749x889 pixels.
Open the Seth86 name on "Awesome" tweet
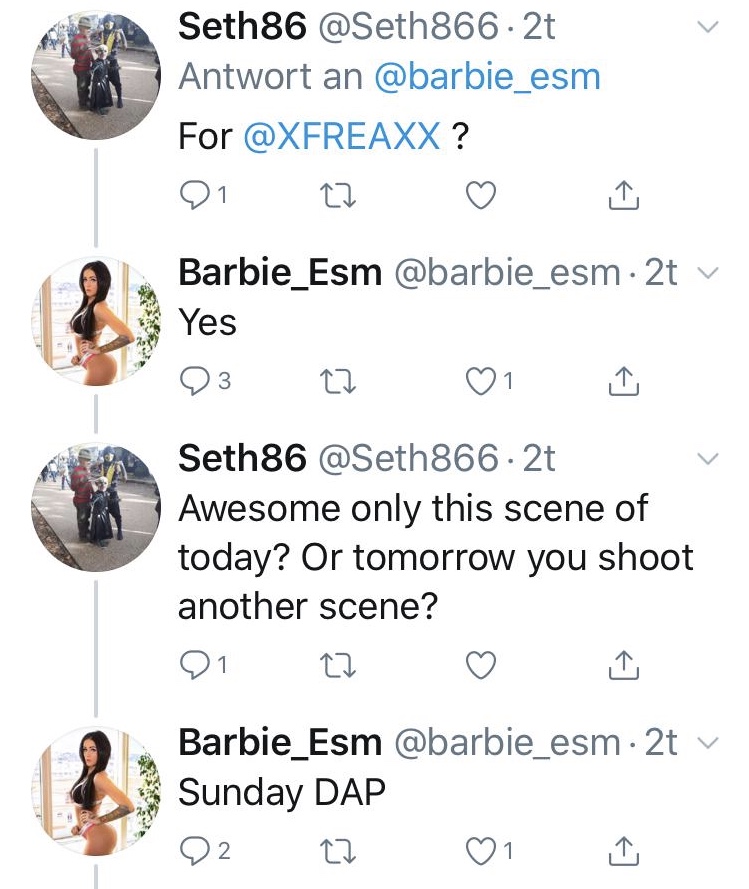click(242, 457)
